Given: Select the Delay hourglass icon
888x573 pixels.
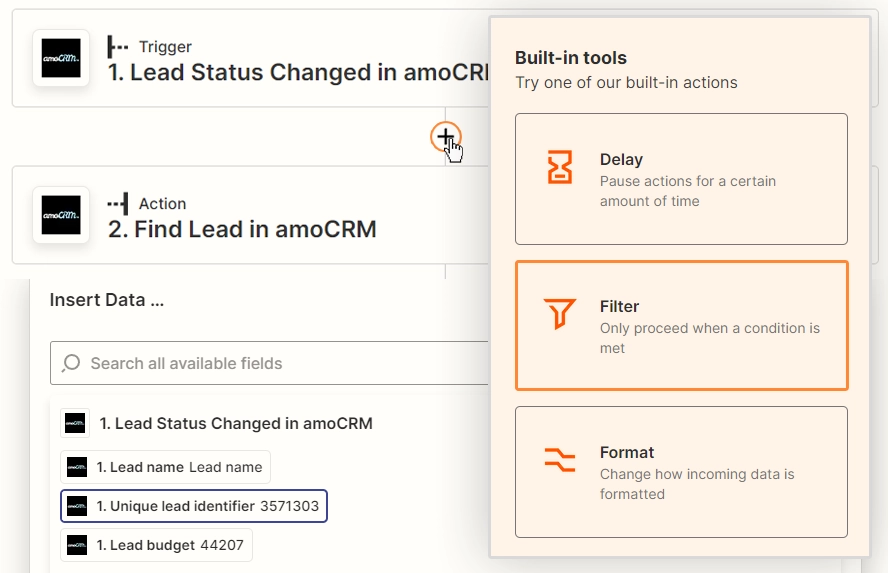Looking at the screenshot, I should (560, 167).
